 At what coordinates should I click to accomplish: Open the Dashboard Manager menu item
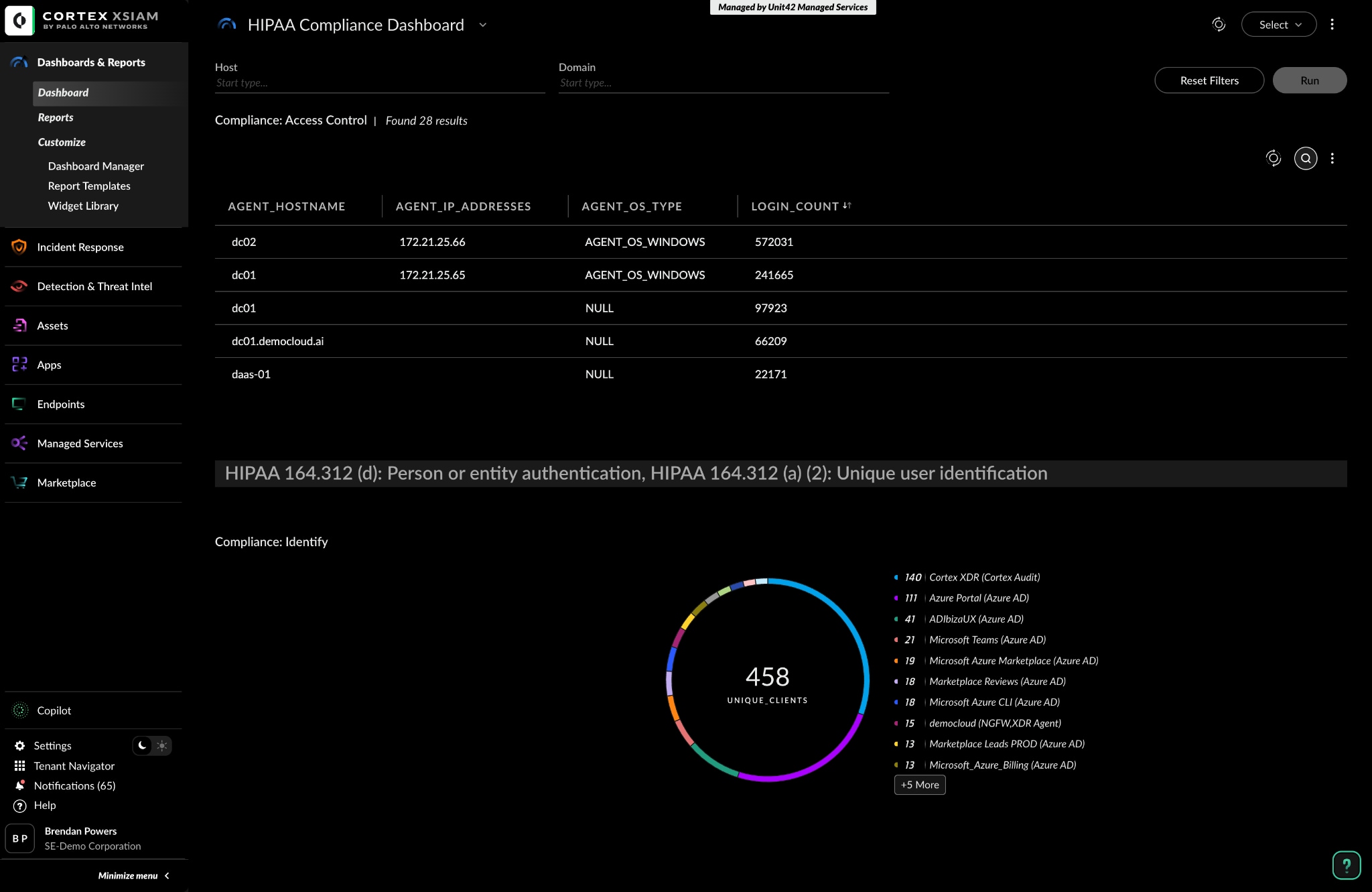(96, 166)
